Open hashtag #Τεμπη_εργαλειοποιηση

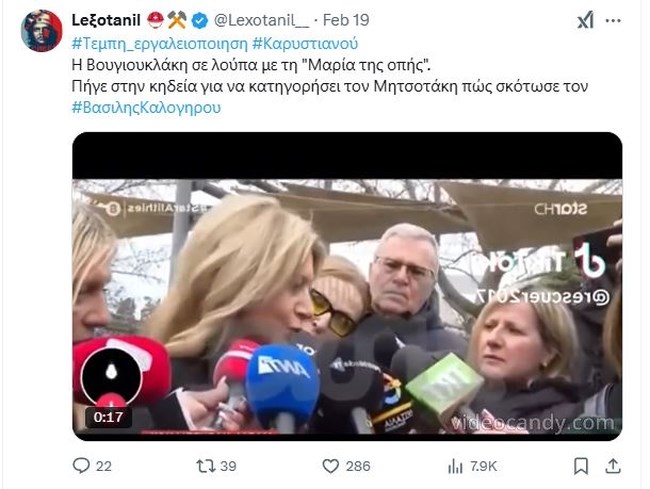click(x=160, y=44)
